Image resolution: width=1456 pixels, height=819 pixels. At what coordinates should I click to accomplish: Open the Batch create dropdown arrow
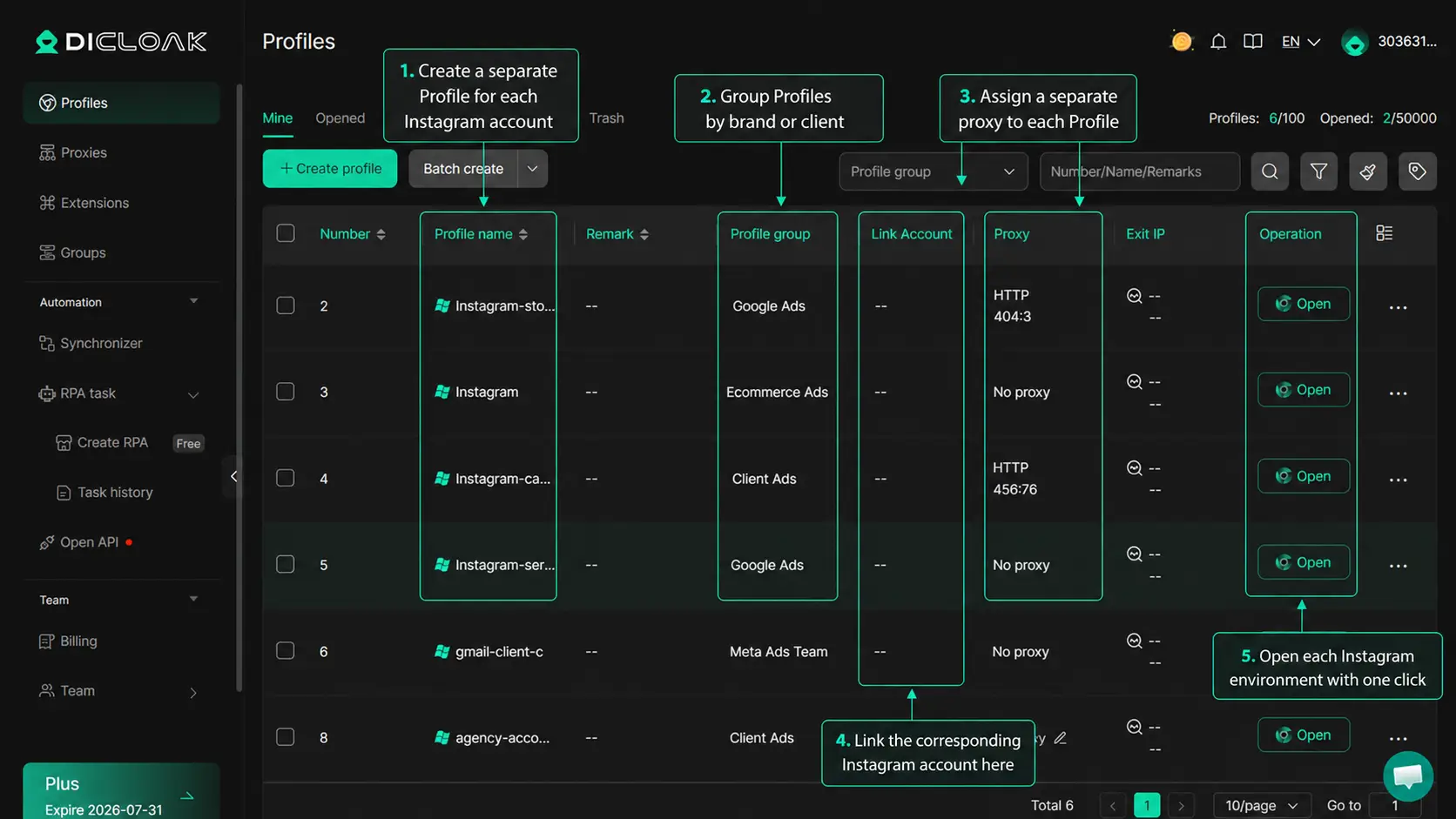(532, 169)
